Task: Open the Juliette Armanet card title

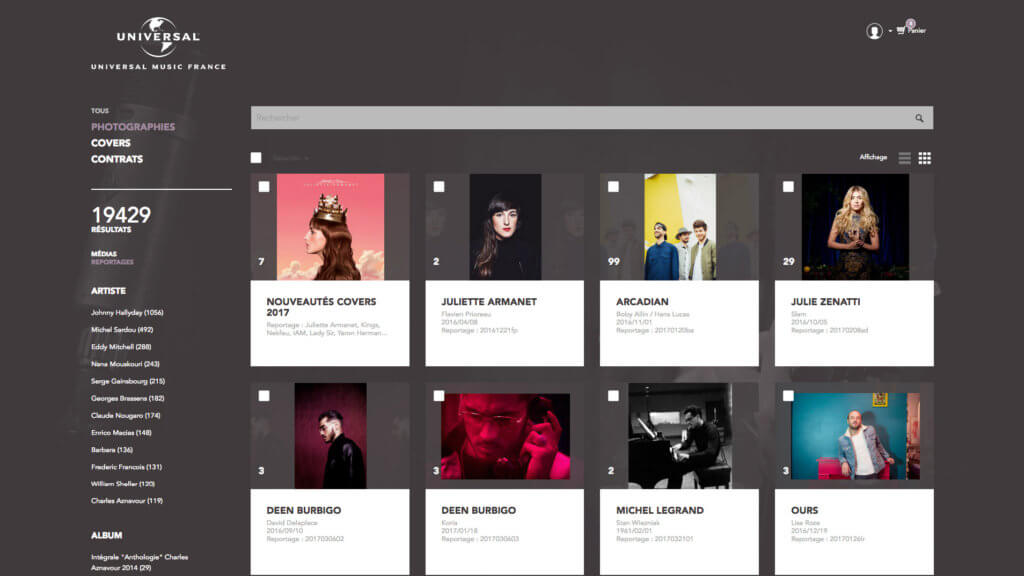Action: pos(489,302)
